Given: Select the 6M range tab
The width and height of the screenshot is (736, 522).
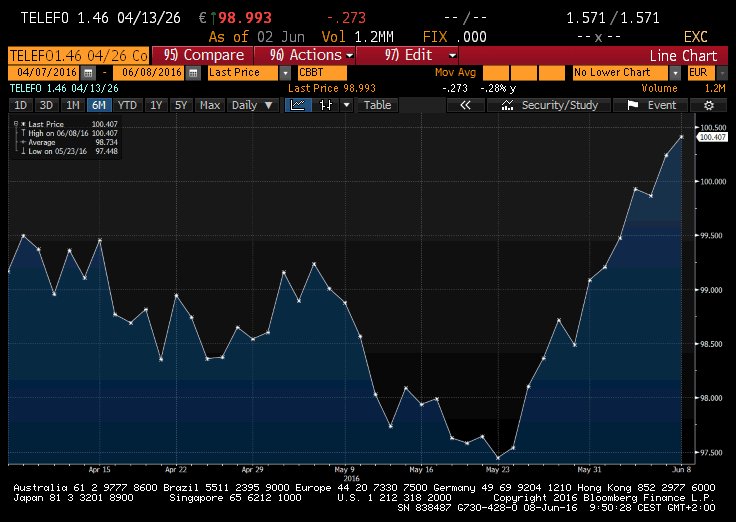Looking at the screenshot, I should (99, 105).
